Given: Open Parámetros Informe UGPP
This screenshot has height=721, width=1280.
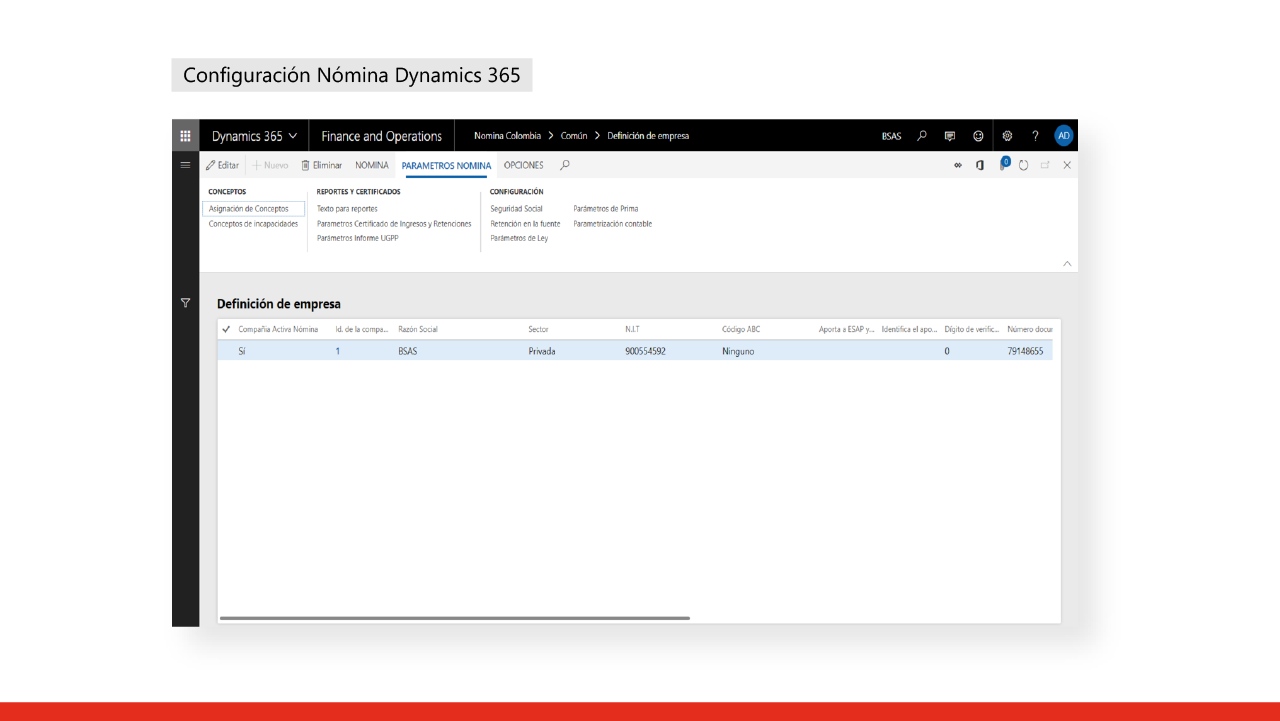Looking at the screenshot, I should [x=358, y=238].
